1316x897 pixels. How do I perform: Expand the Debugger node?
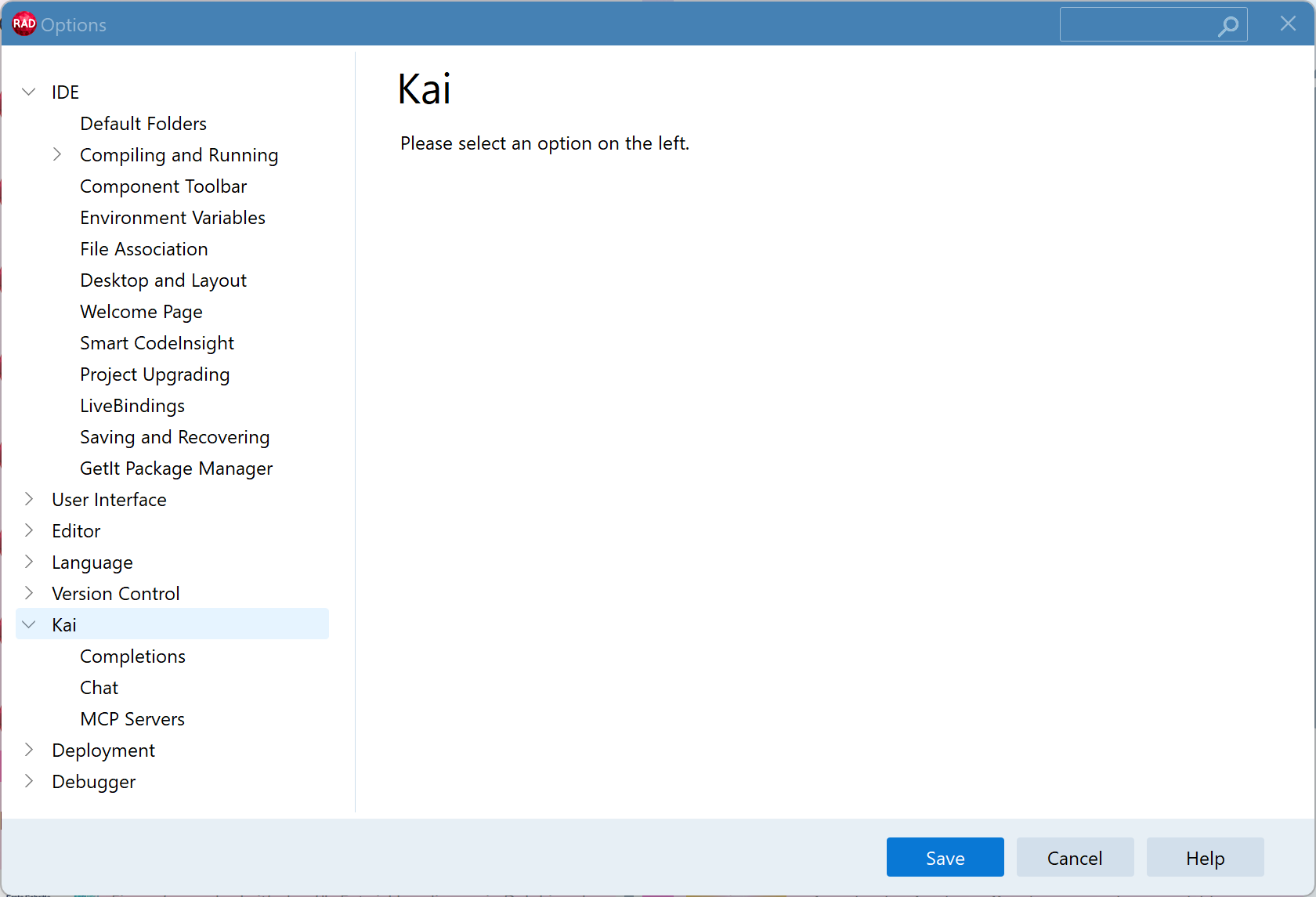tap(29, 781)
